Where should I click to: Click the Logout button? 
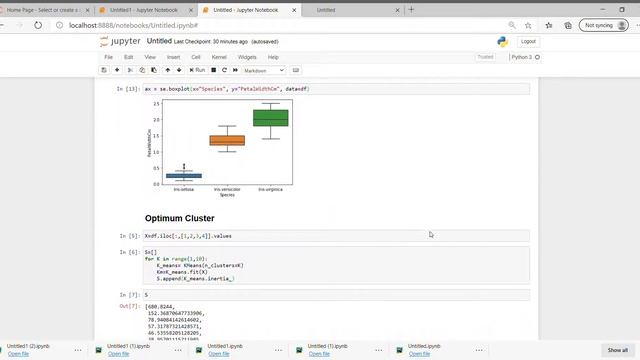point(528,42)
